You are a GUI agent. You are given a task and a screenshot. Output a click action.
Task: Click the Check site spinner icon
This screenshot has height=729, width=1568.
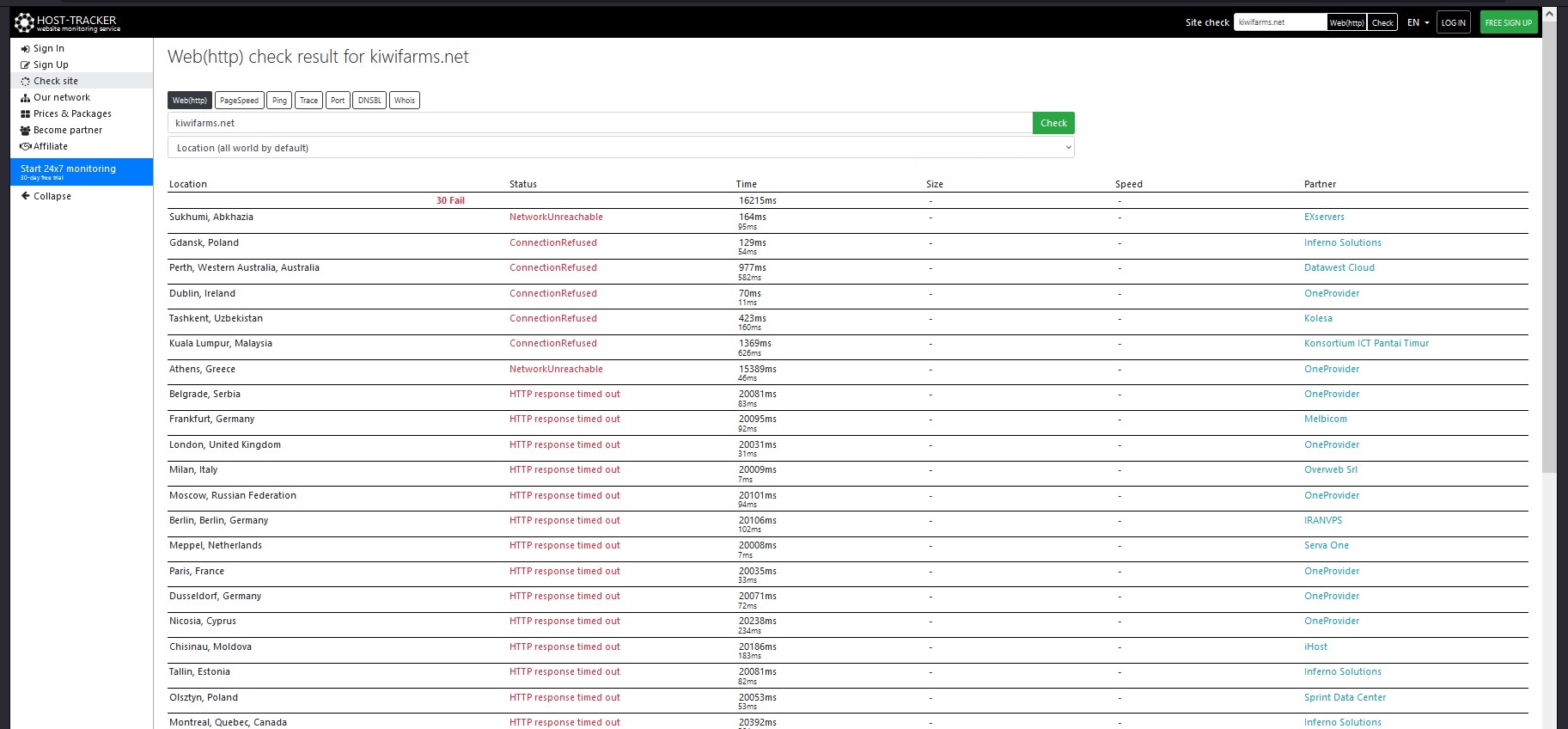click(25, 82)
